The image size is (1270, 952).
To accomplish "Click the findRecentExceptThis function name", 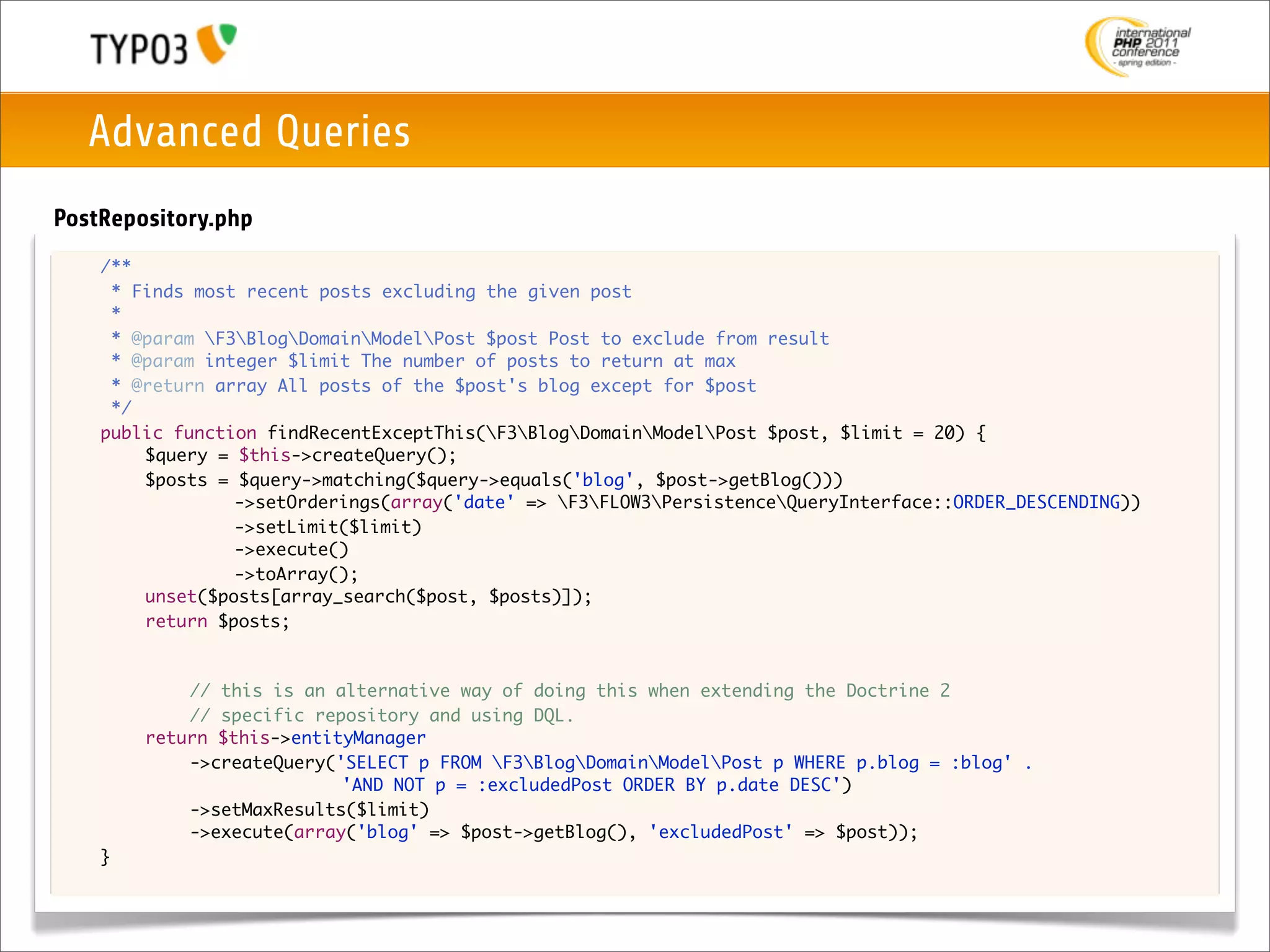I will click(371, 433).
